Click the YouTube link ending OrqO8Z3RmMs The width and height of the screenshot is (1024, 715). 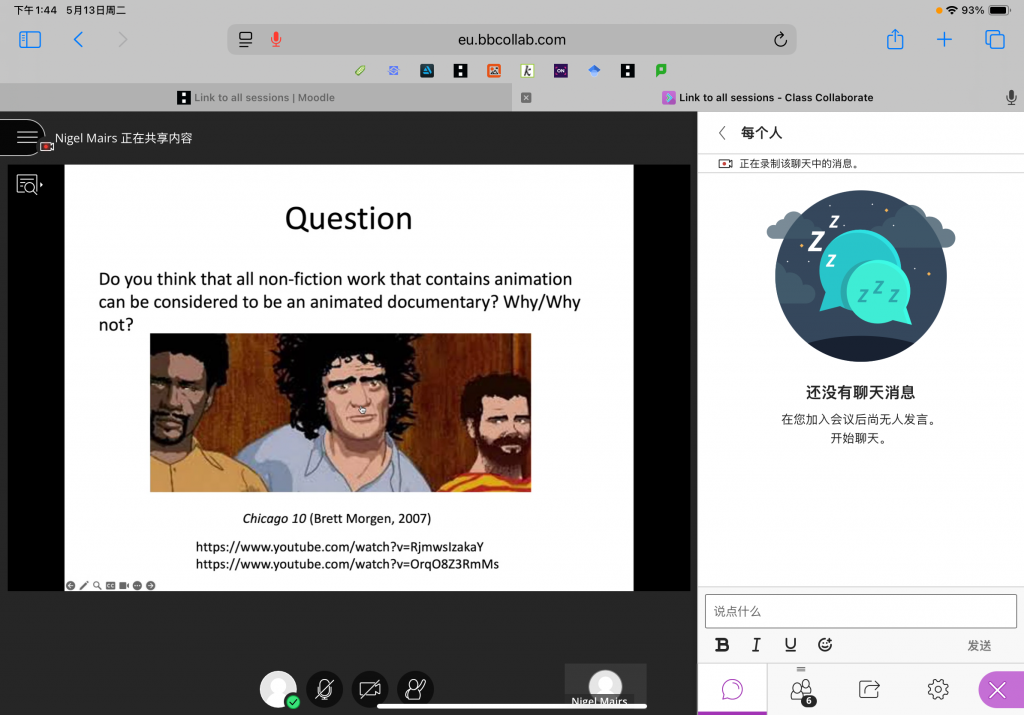pos(347,564)
